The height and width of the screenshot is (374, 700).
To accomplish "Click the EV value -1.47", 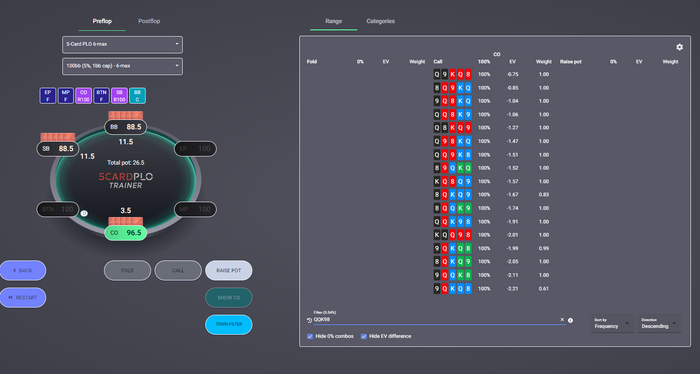I will tap(512, 141).
